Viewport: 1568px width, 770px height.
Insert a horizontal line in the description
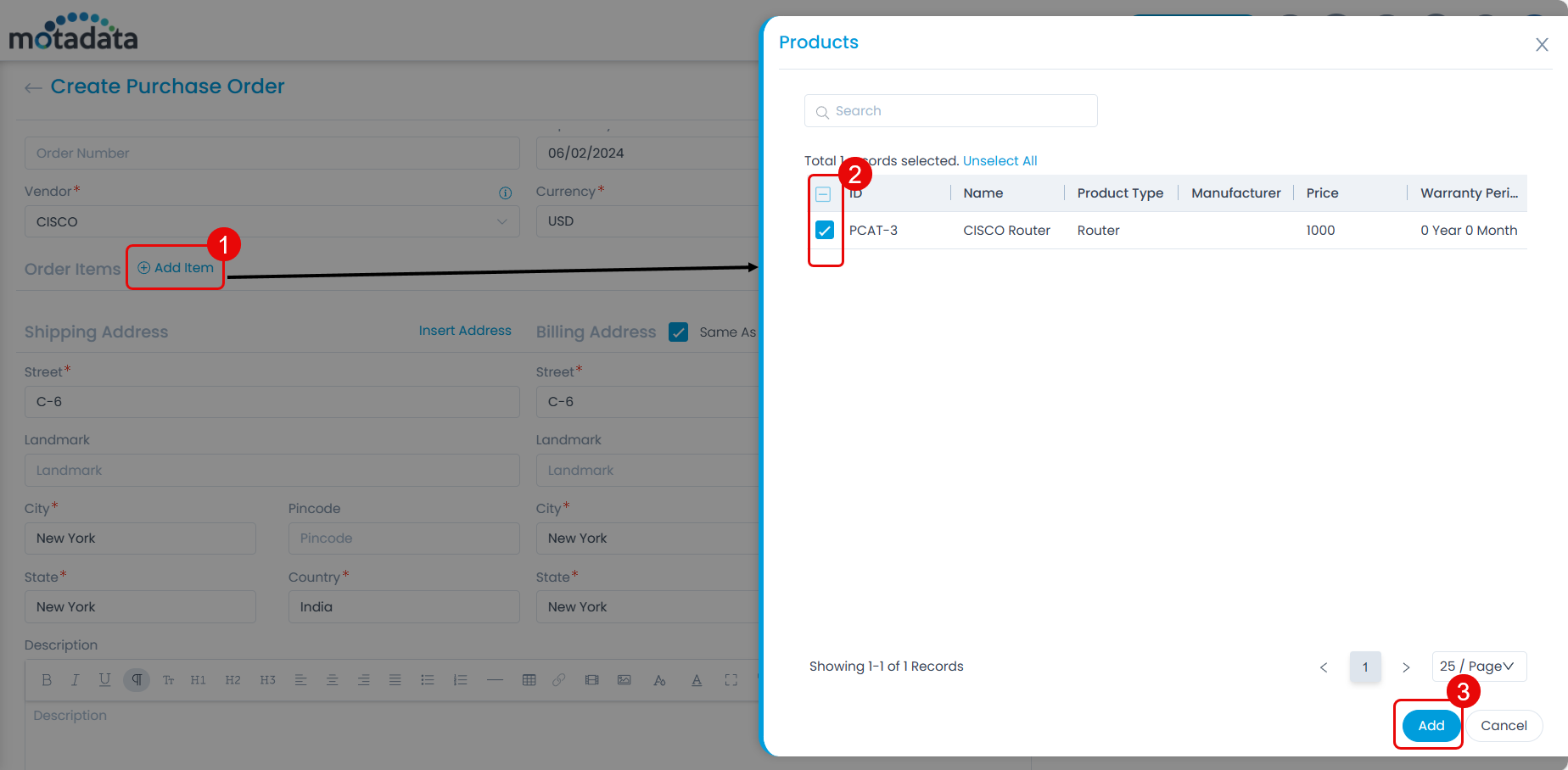[495, 679]
